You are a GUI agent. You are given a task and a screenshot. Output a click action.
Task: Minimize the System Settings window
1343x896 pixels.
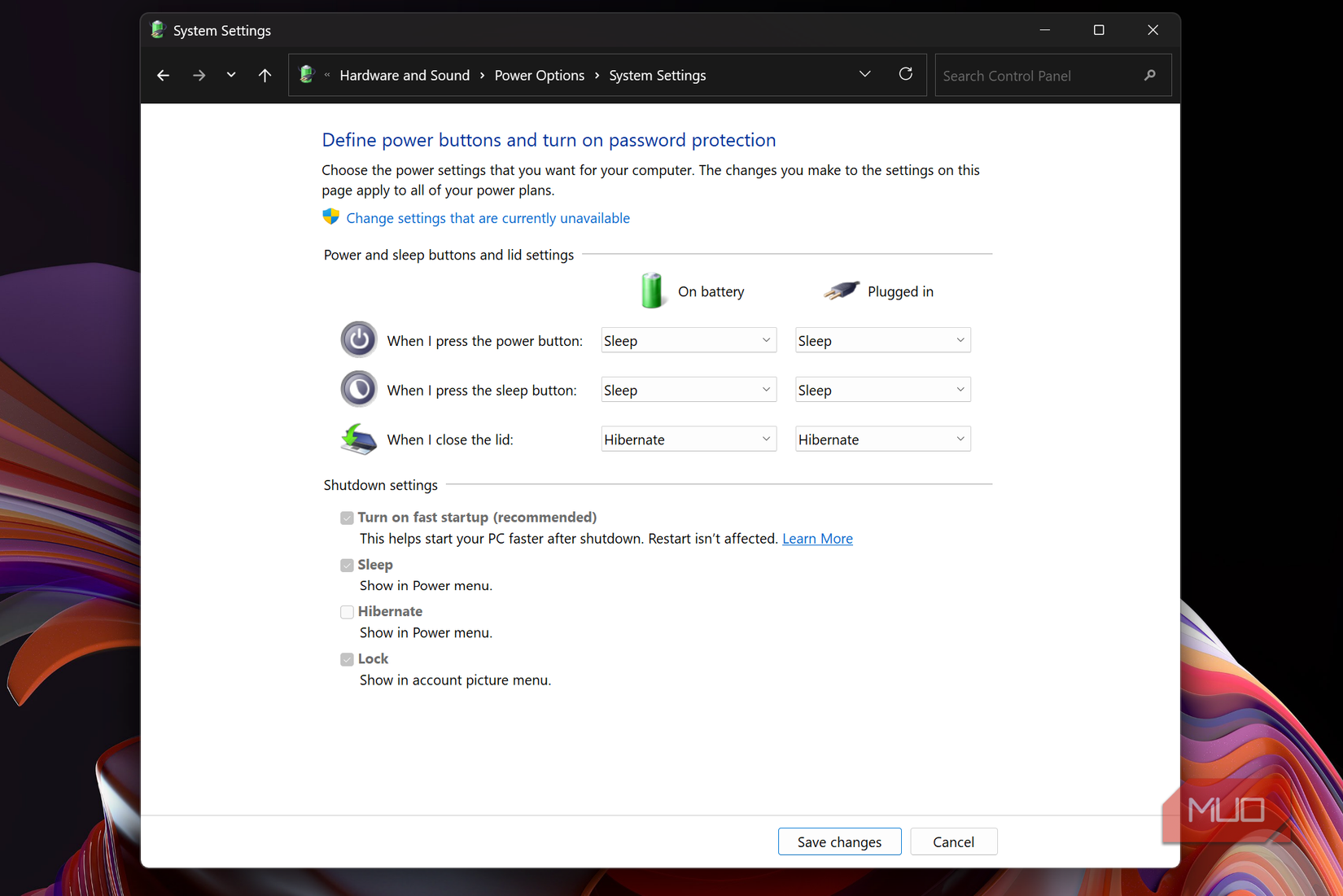pyautogui.click(x=1044, y=30)
